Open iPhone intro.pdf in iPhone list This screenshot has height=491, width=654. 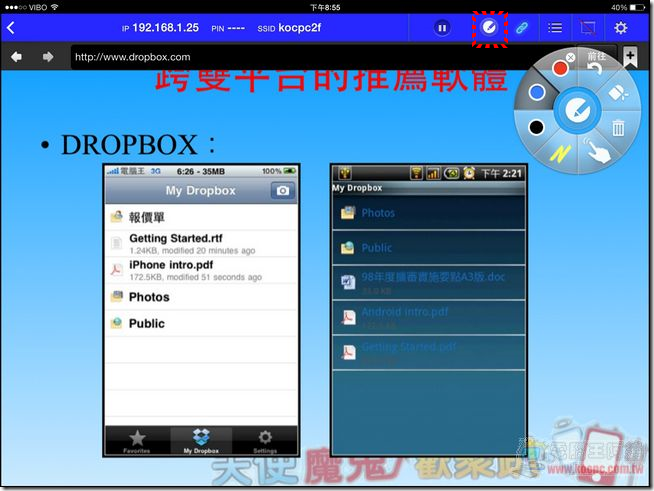tap(202, 270)
